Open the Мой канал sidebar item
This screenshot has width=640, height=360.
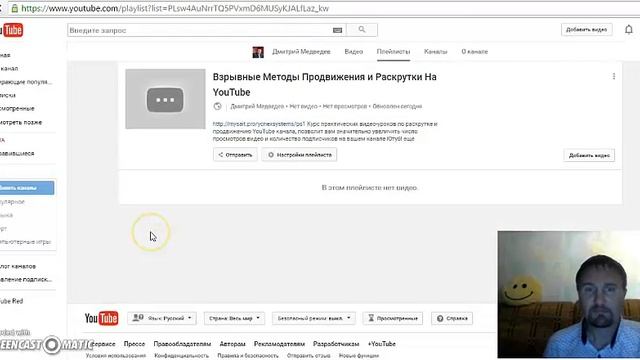pyautogui.click(x=10, y=69)
